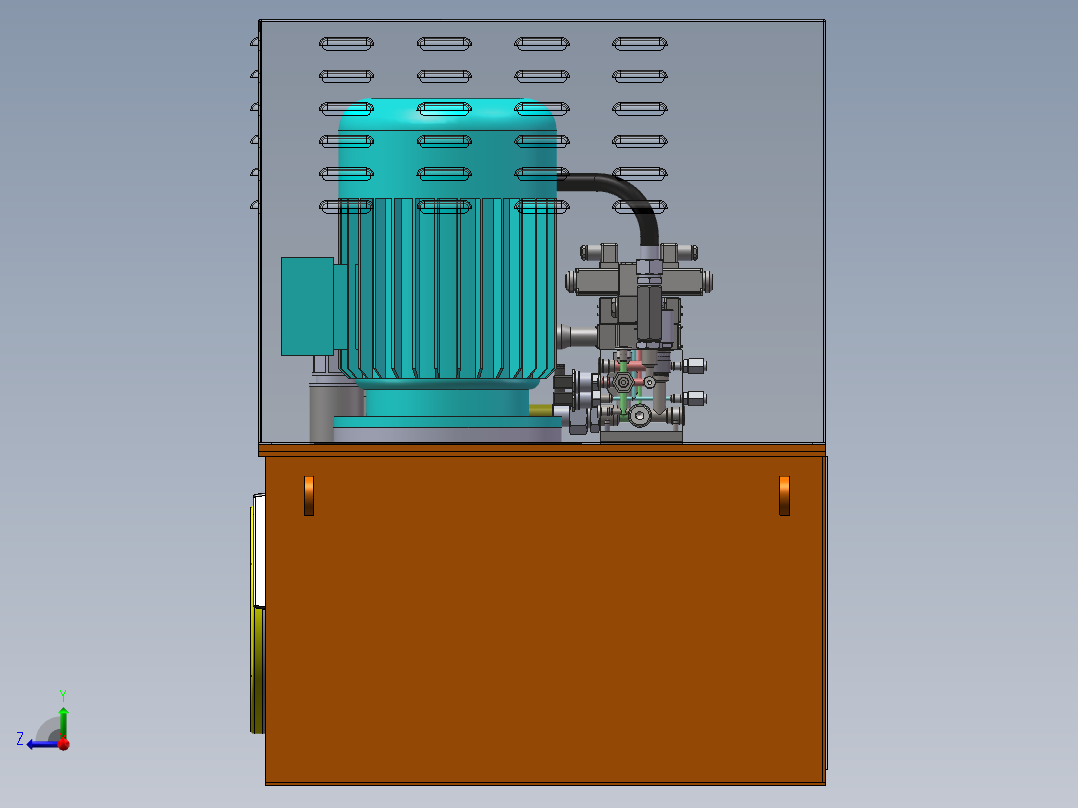1078x808 pixels.
Task: Select the right lifting slot on the tank
Action: coord(784,495)
